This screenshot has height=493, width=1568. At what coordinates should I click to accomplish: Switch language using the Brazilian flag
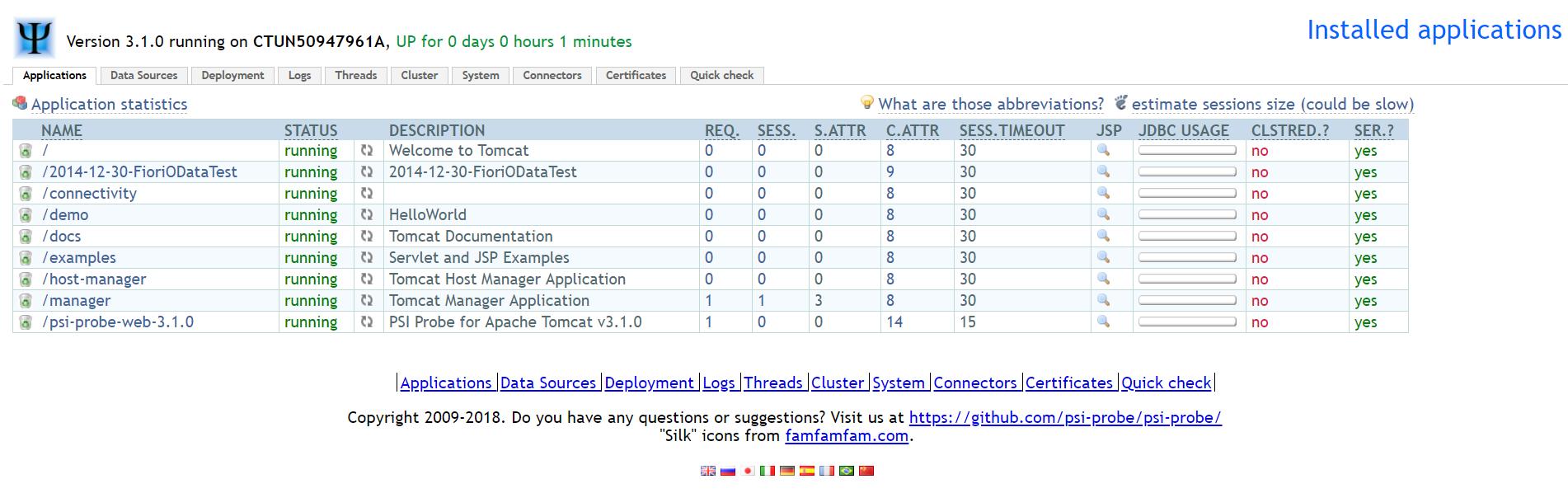tap(847, 471)
